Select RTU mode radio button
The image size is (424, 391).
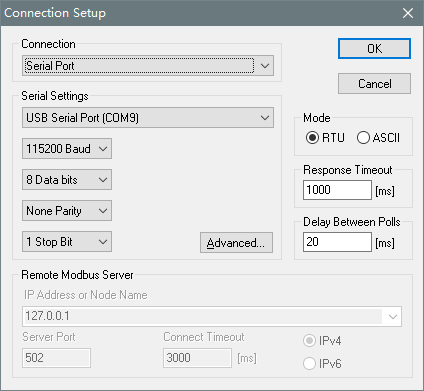[x=312, y=138]
